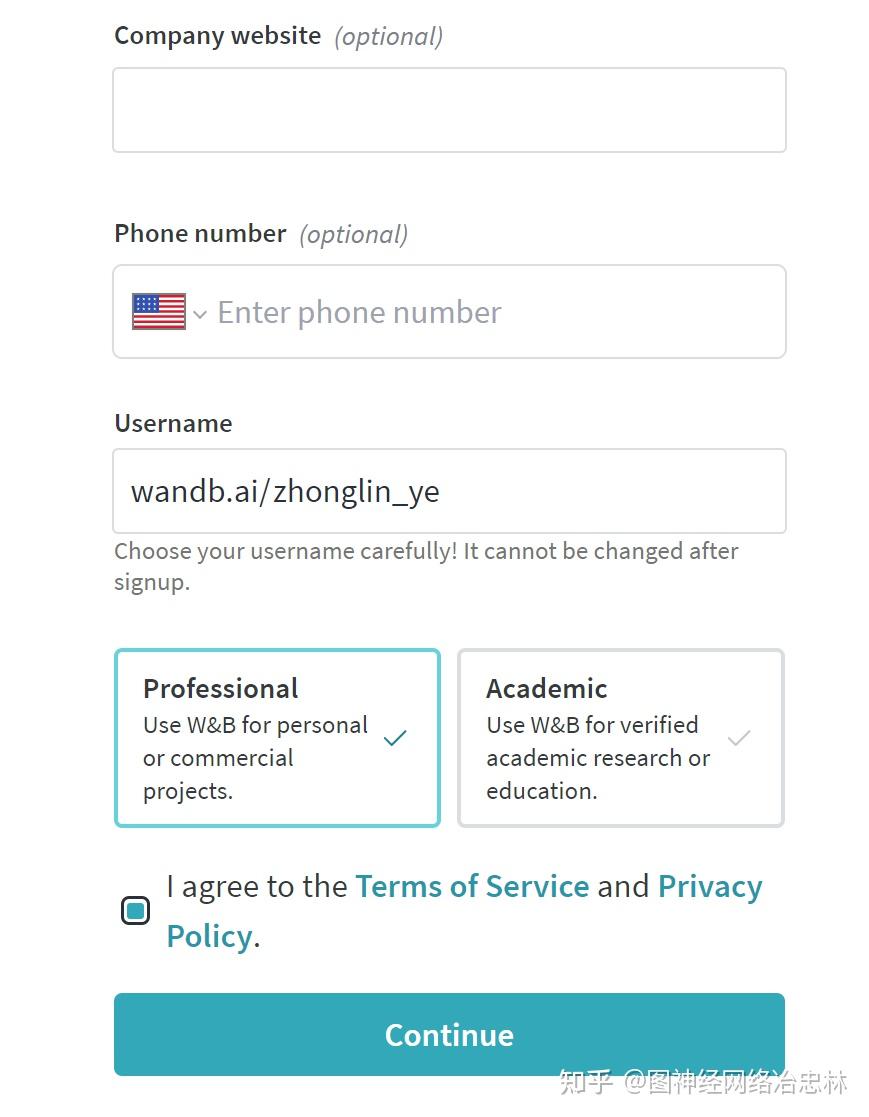Toggle the agree to terms checkbox

click(x=135, y=910)
